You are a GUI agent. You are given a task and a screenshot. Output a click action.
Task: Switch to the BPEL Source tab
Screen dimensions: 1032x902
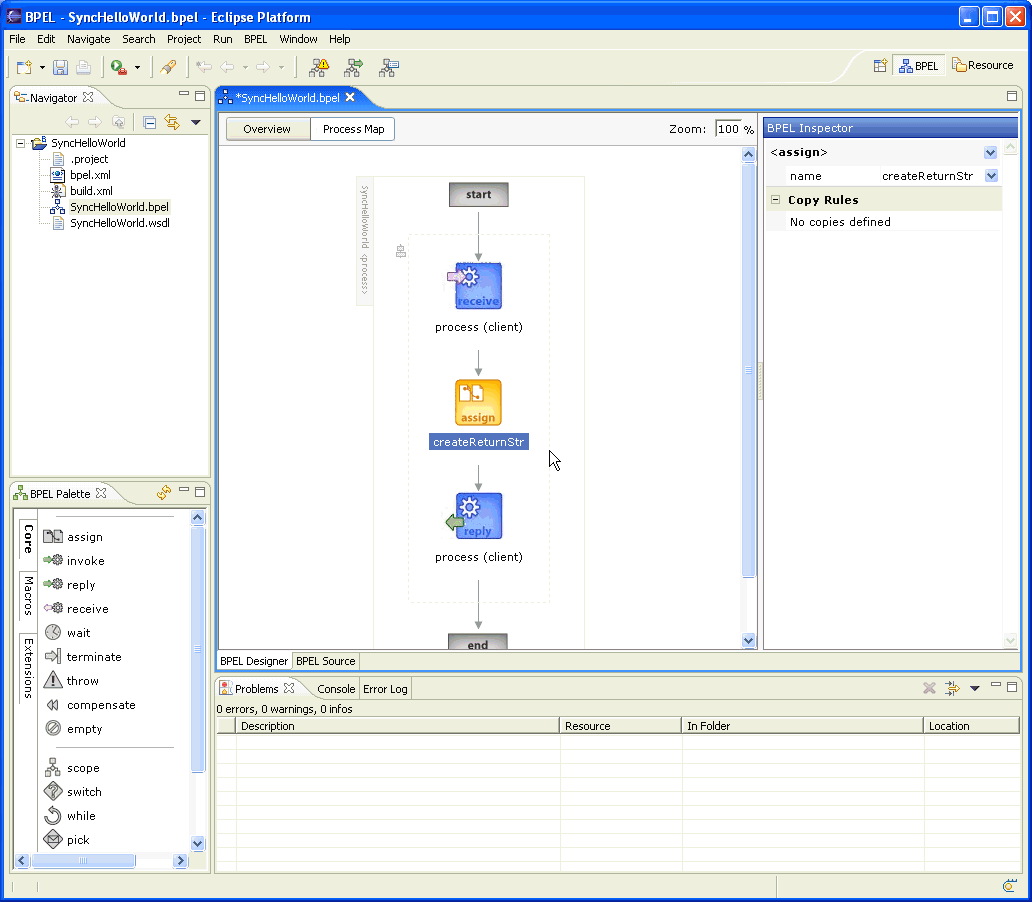point(326,660)
